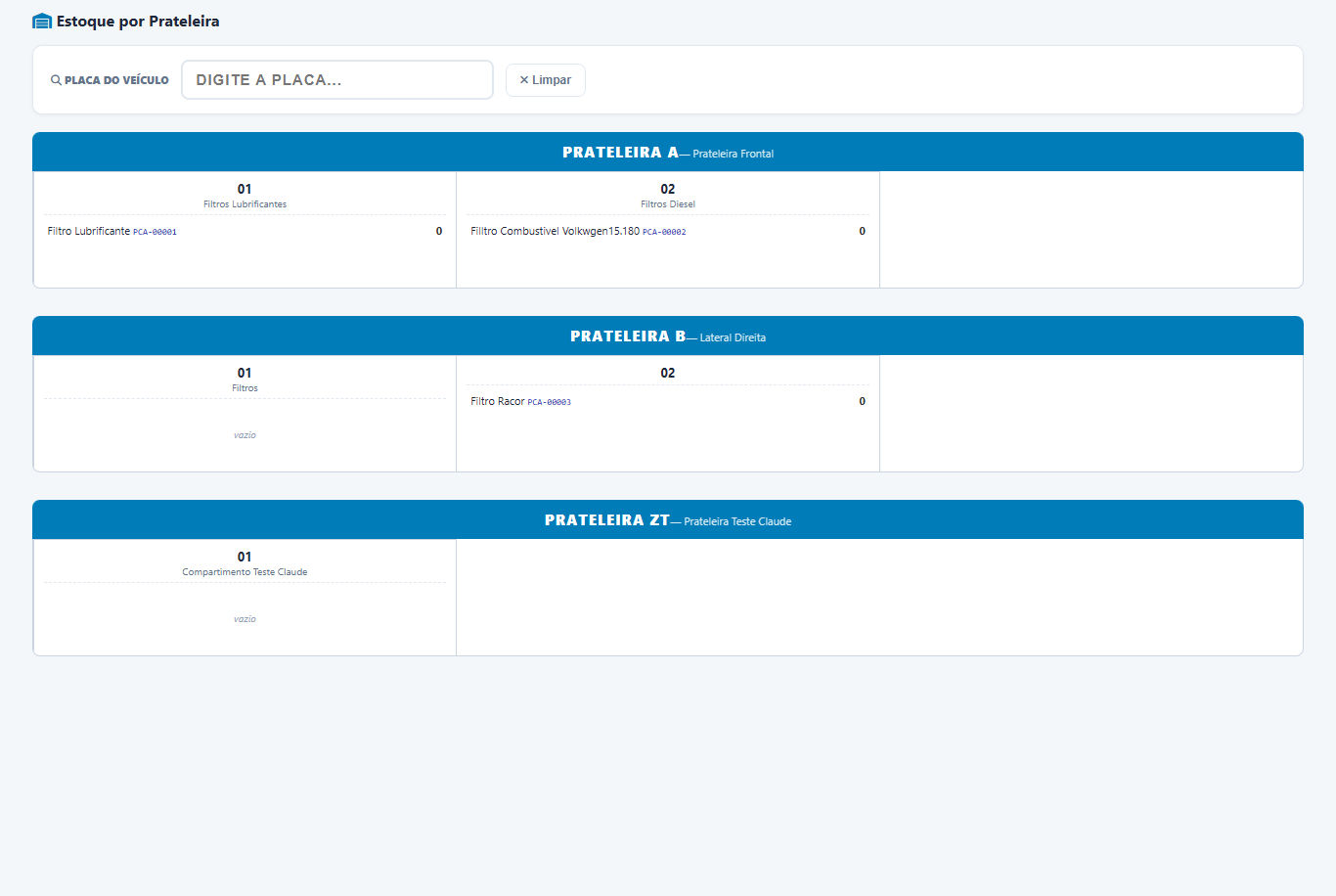Open Compartimento Teste Claude compartment
This screenshot has height=896, width=1336.
(x=245, y=563)
